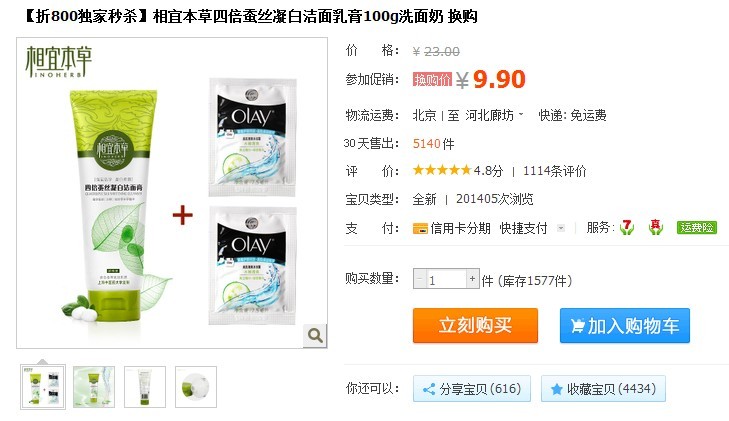Click the five-star rating stars
Image resolution: width=729 pixels, height=421 pixels.
coord(442,170)
